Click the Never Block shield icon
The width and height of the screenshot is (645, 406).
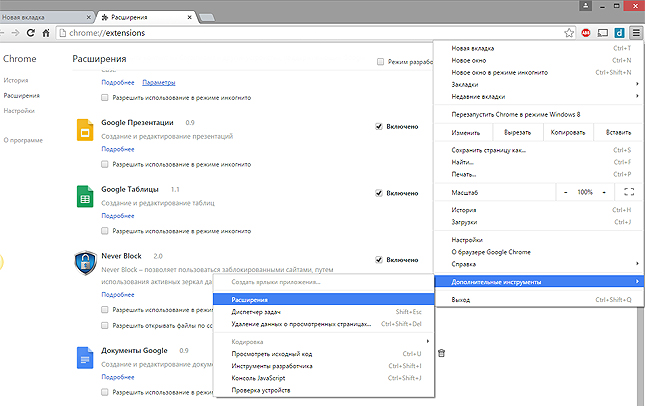(85, 264)
